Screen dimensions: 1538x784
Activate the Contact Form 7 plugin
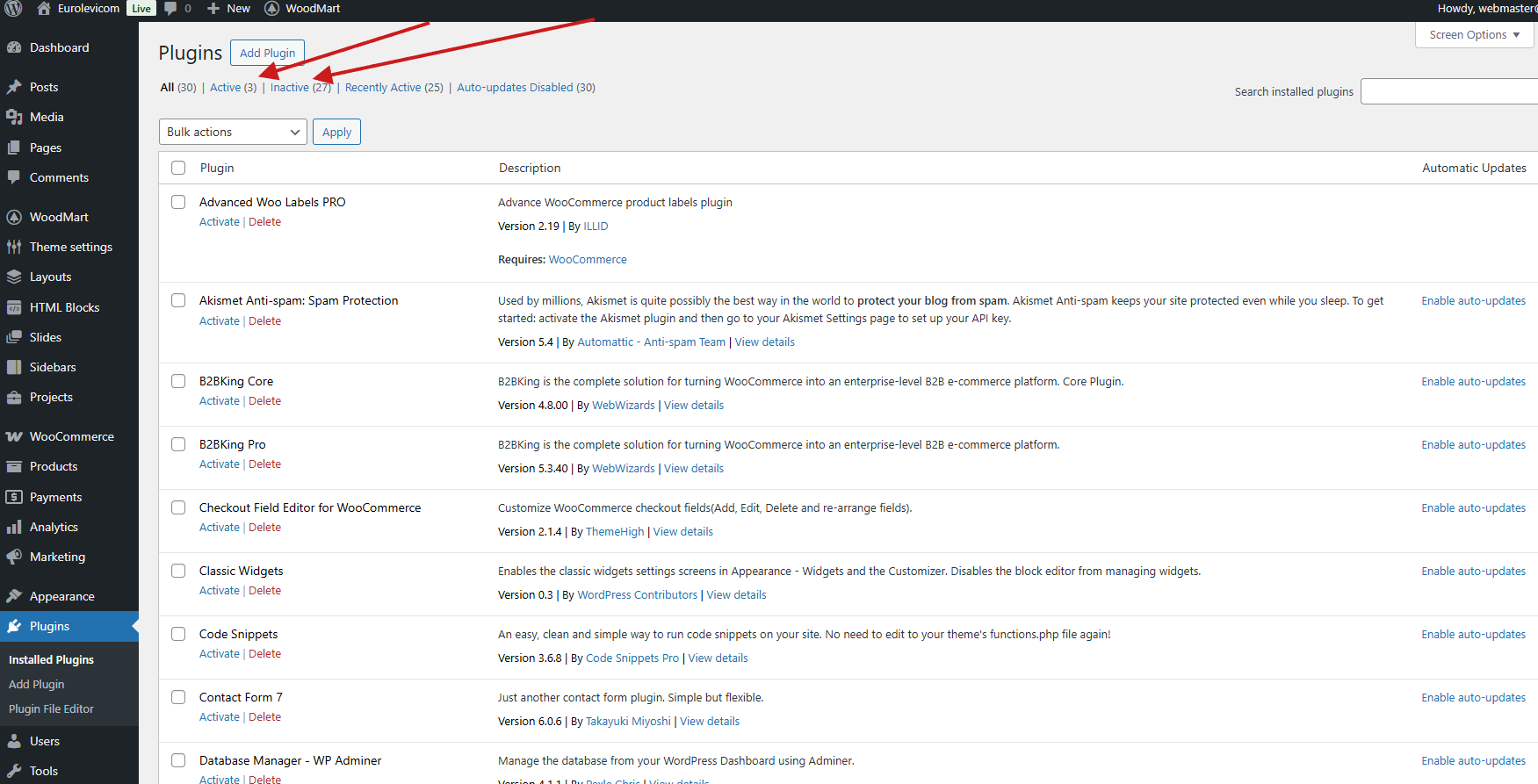[220, 717]
